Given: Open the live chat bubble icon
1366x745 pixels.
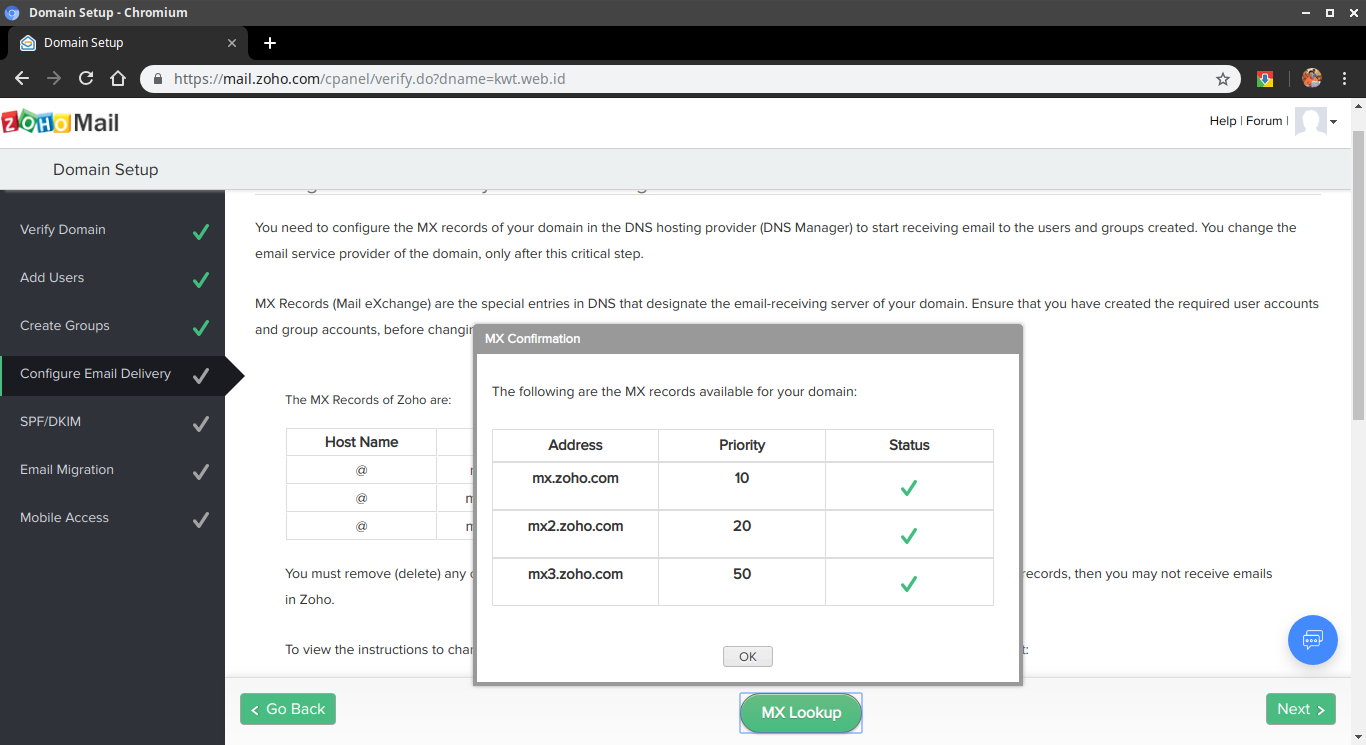Looking at the screenshot, I should pyautogui.click(x=1312, y=640).
